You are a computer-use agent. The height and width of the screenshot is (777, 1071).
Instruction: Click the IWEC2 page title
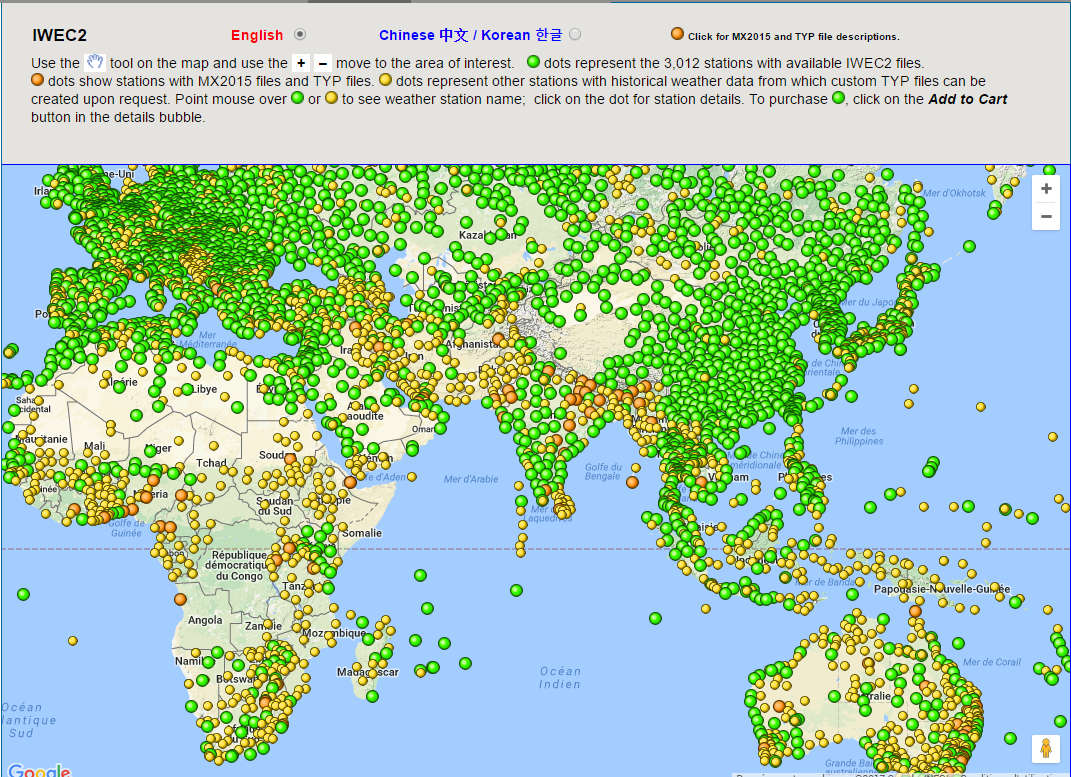[59, 36]
